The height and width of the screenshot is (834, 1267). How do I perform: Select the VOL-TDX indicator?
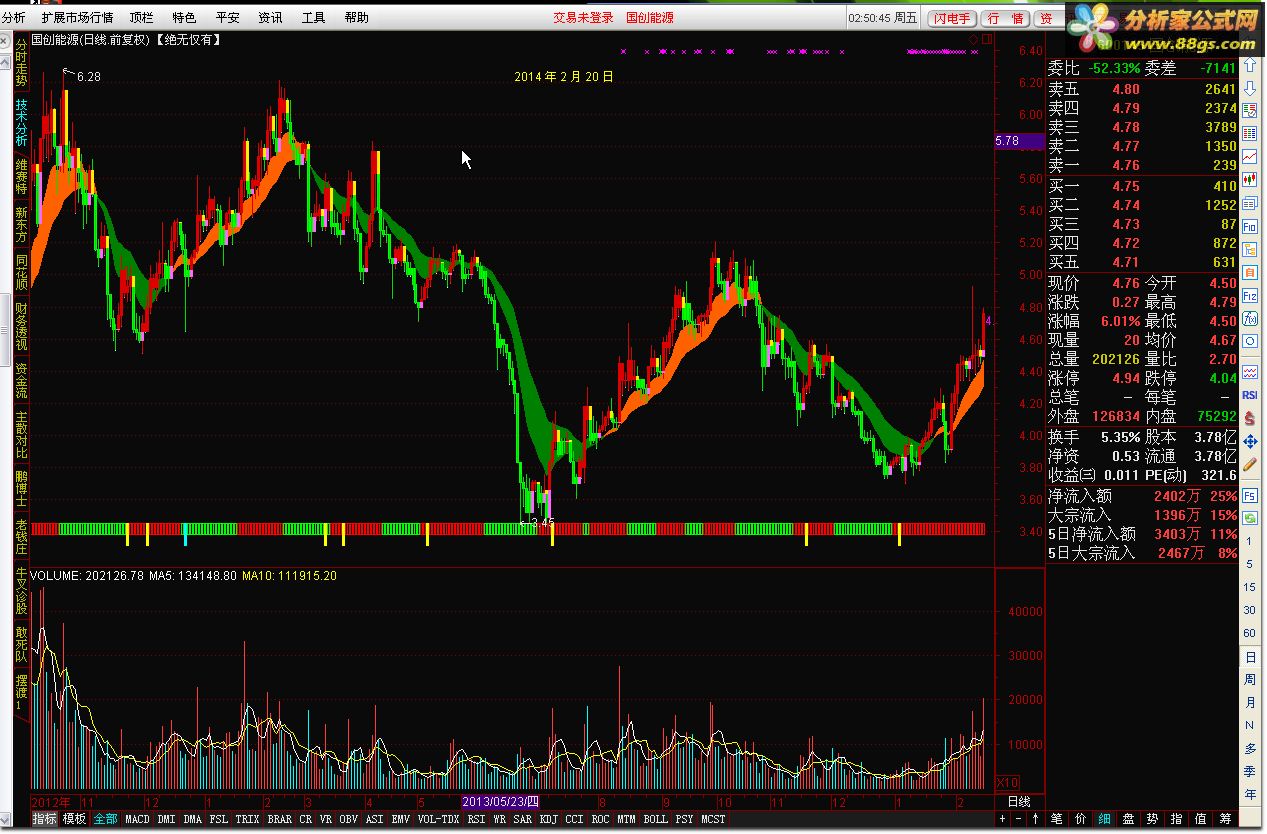pyautogui.click(x=438, y=819)
